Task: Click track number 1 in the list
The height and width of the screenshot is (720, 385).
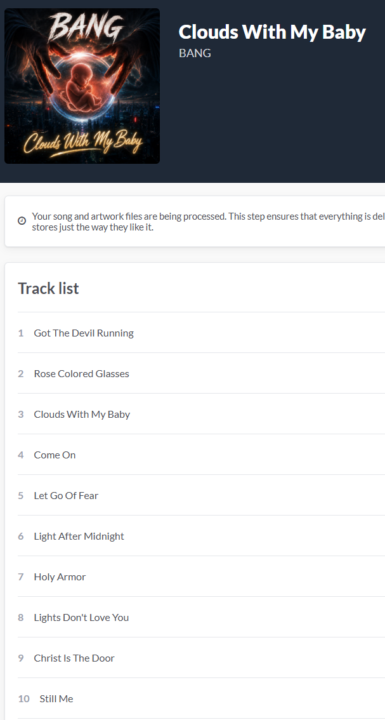Action: (21, 333)
